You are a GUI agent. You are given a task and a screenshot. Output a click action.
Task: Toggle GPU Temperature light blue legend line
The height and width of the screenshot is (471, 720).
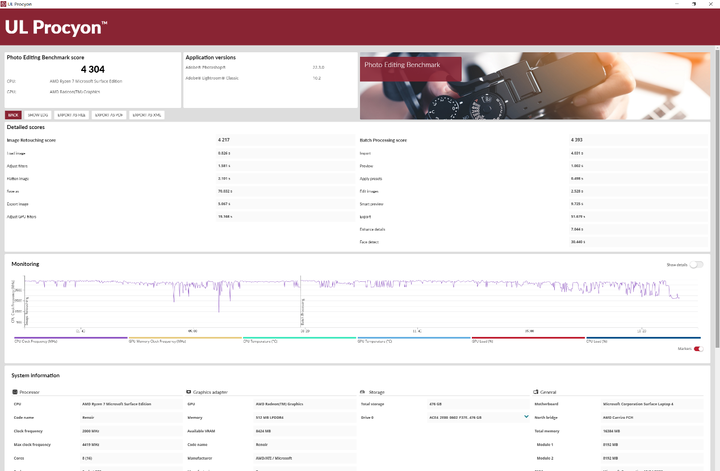pyautogui.click(x=414, y=338)
